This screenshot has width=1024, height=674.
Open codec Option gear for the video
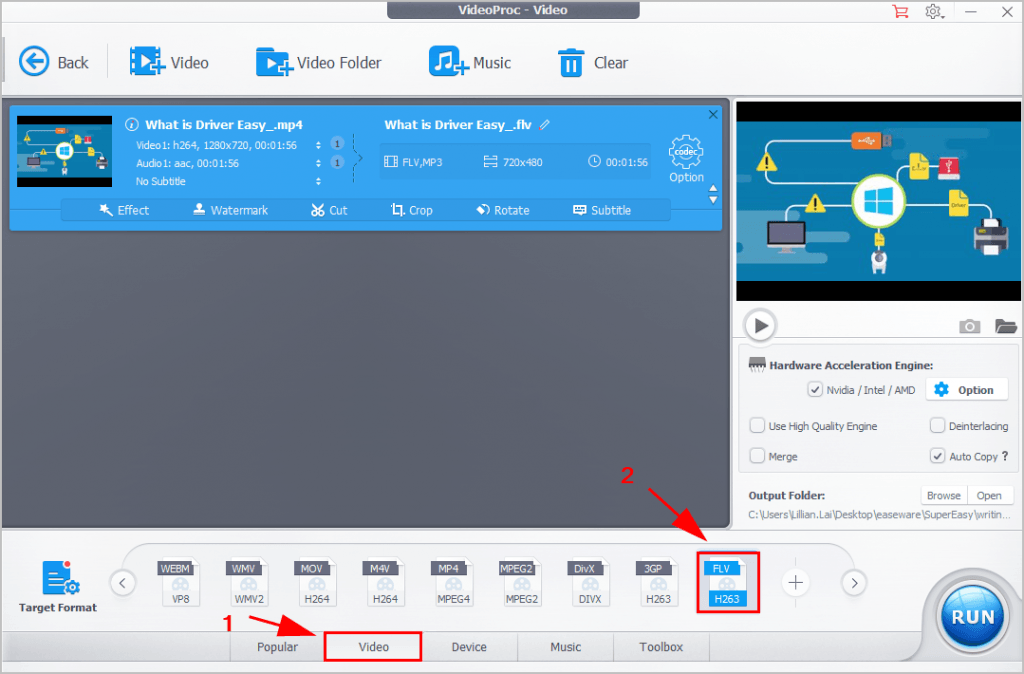[686, 159]
